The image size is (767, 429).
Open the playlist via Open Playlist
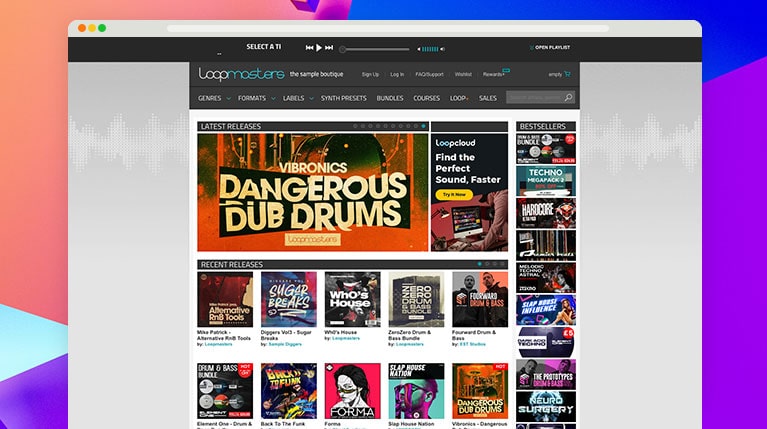[551, 48]
